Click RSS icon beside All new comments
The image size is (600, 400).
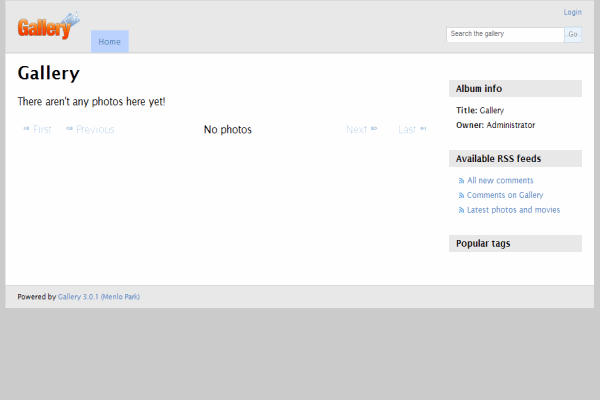point(461,181)
